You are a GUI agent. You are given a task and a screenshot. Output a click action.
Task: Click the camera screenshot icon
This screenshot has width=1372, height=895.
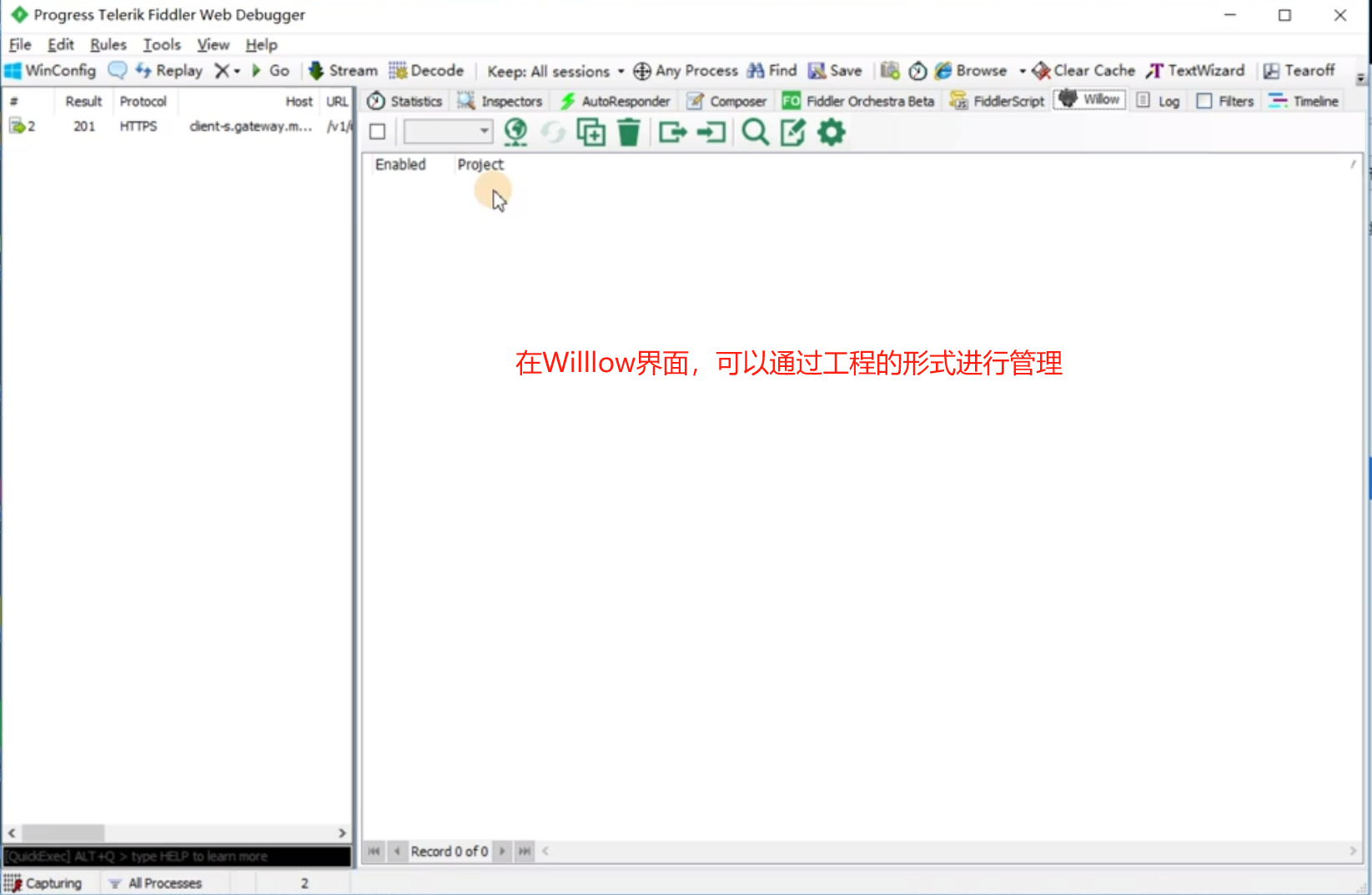890,71
